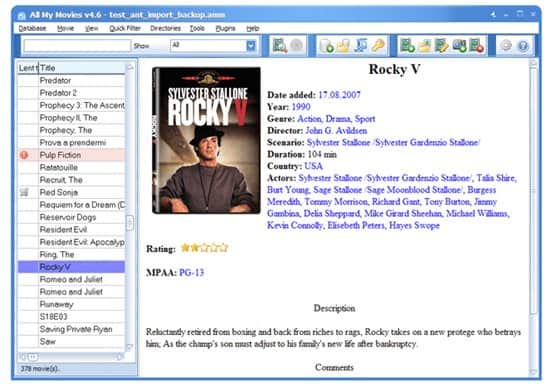Open the Plugins menu

(225, 28)
